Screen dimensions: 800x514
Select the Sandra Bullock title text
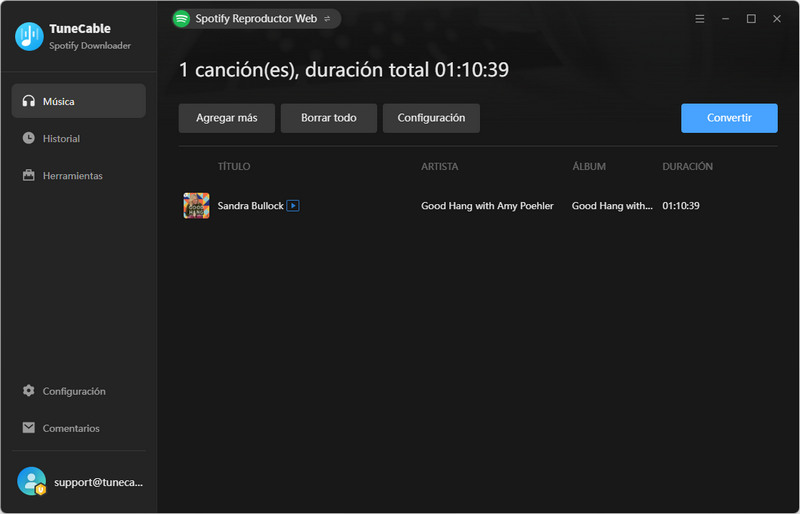(x=251, y=206)
